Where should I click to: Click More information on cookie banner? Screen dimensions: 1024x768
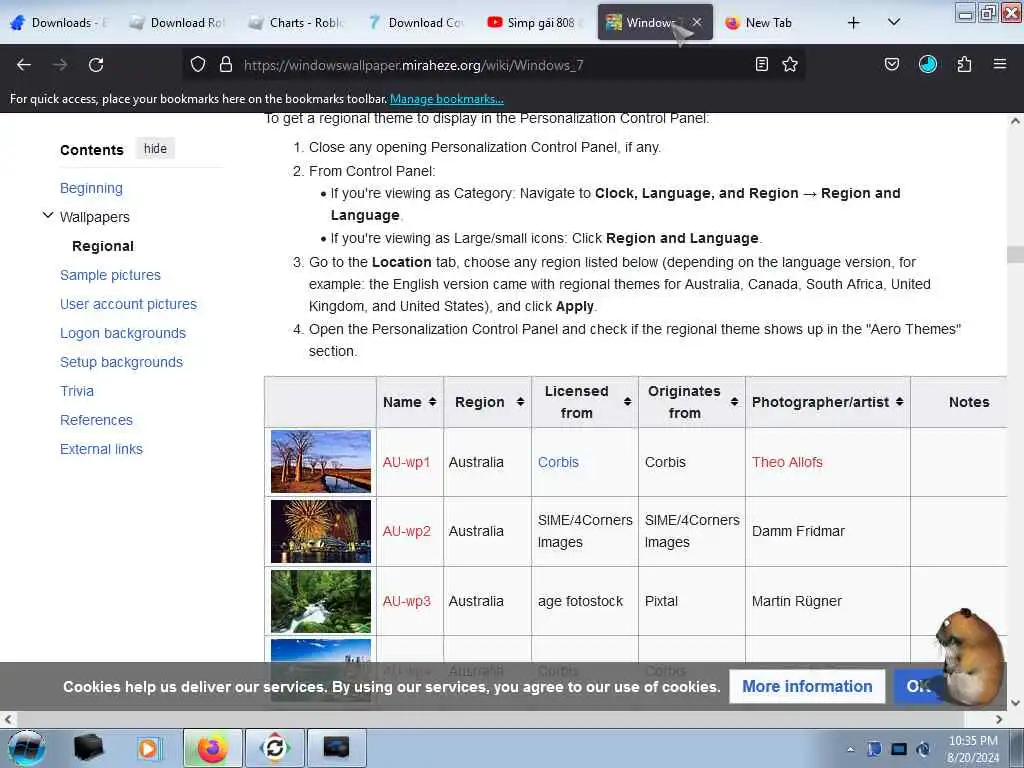point(807,686)
